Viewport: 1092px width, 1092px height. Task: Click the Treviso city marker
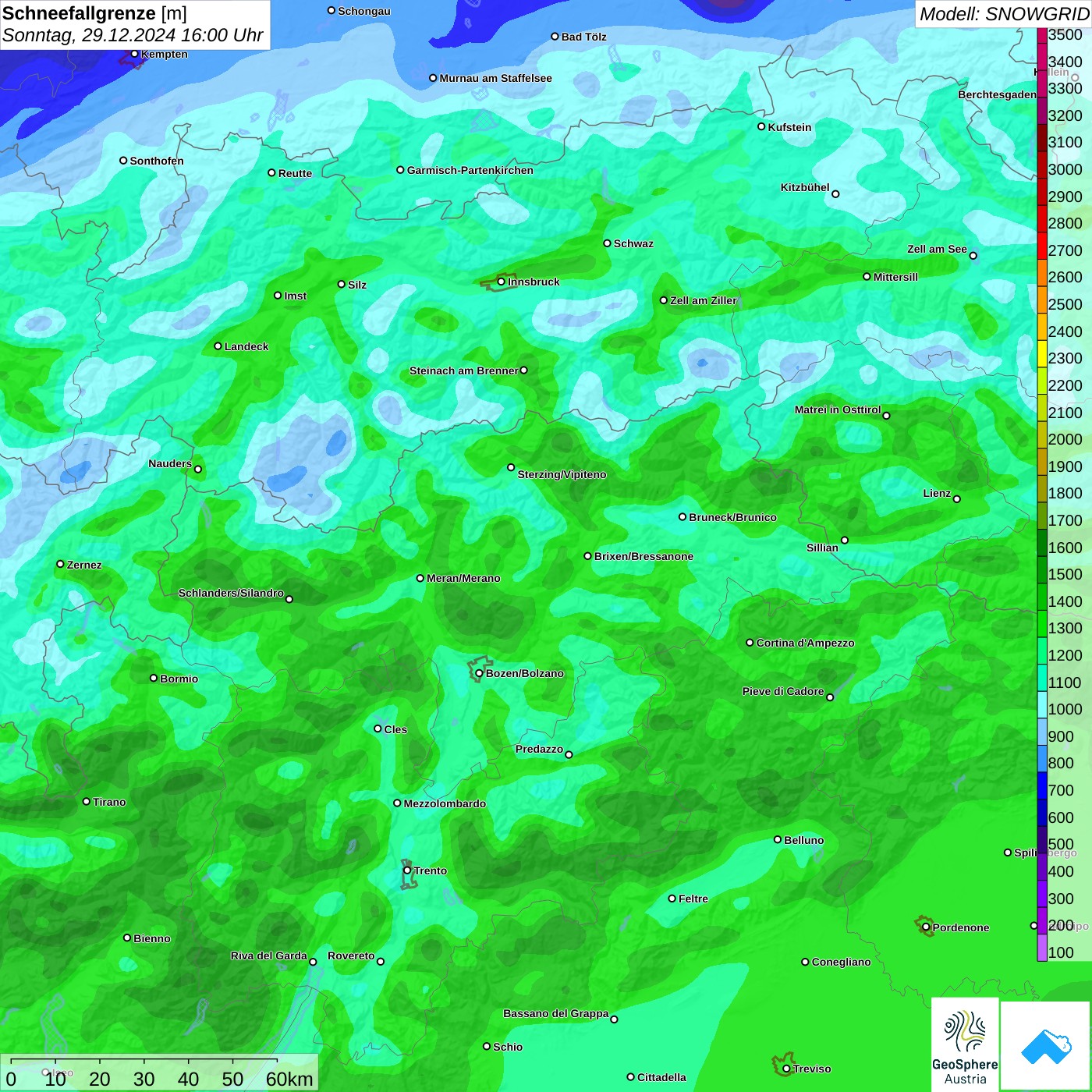tap(786, 1069)
